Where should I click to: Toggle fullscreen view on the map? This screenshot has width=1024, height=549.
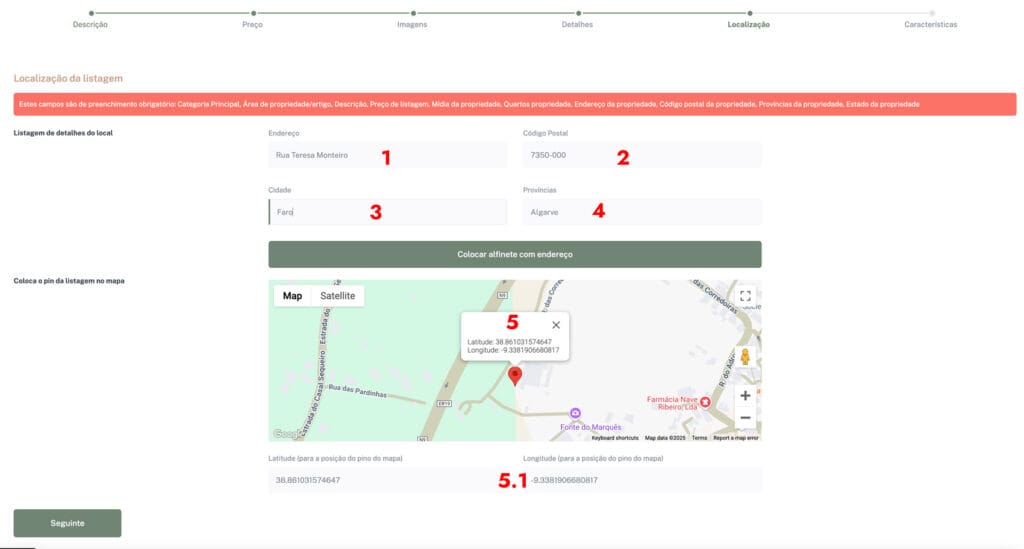coord(745,296)
